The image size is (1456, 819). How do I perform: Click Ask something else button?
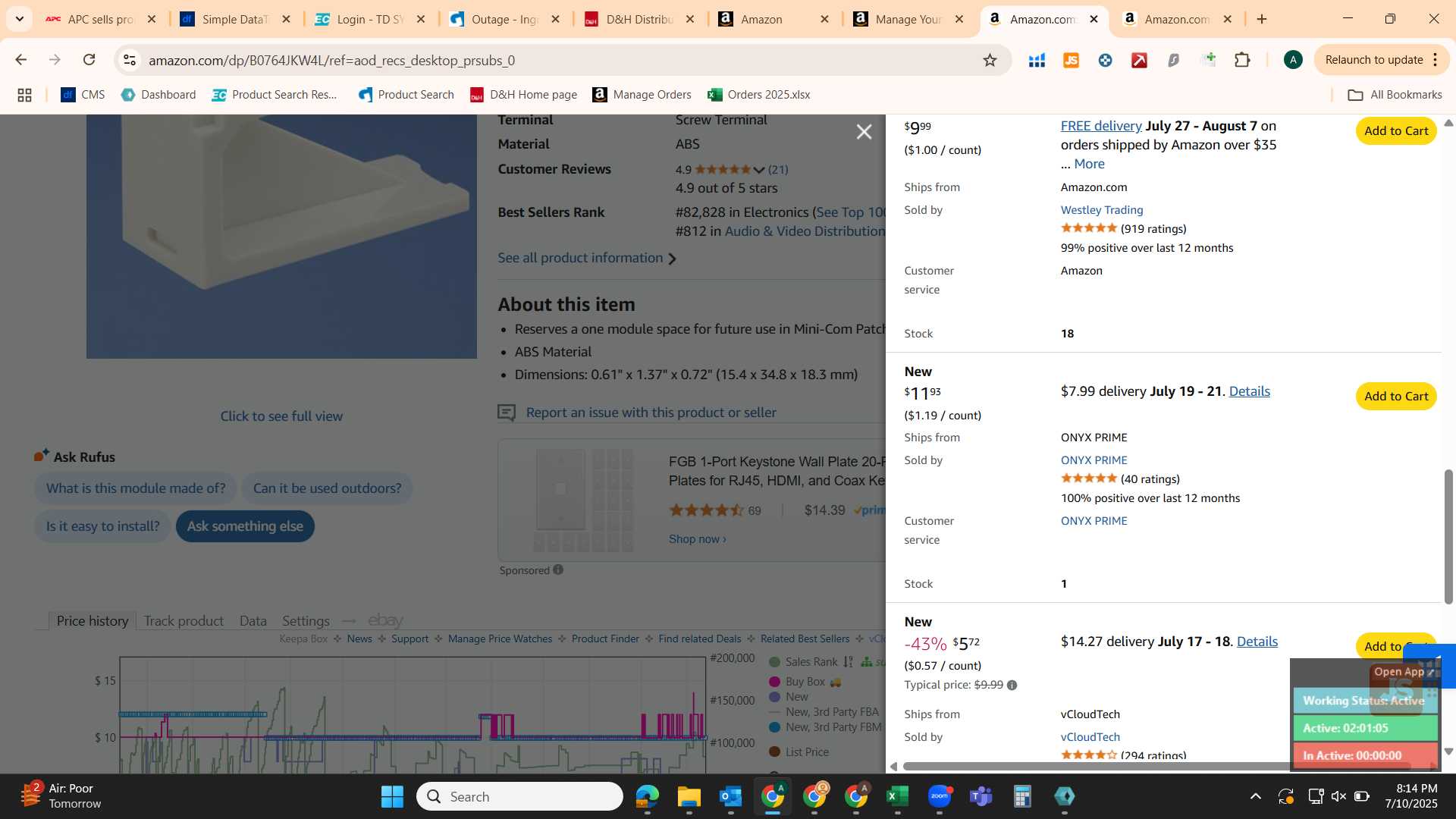tap(245, 526)
